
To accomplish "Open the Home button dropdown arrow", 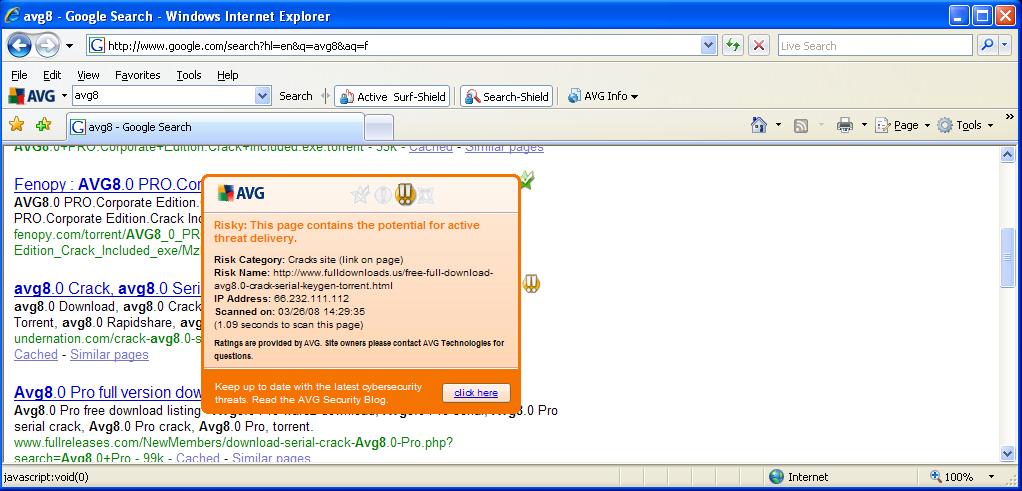I will click(778, 125).
